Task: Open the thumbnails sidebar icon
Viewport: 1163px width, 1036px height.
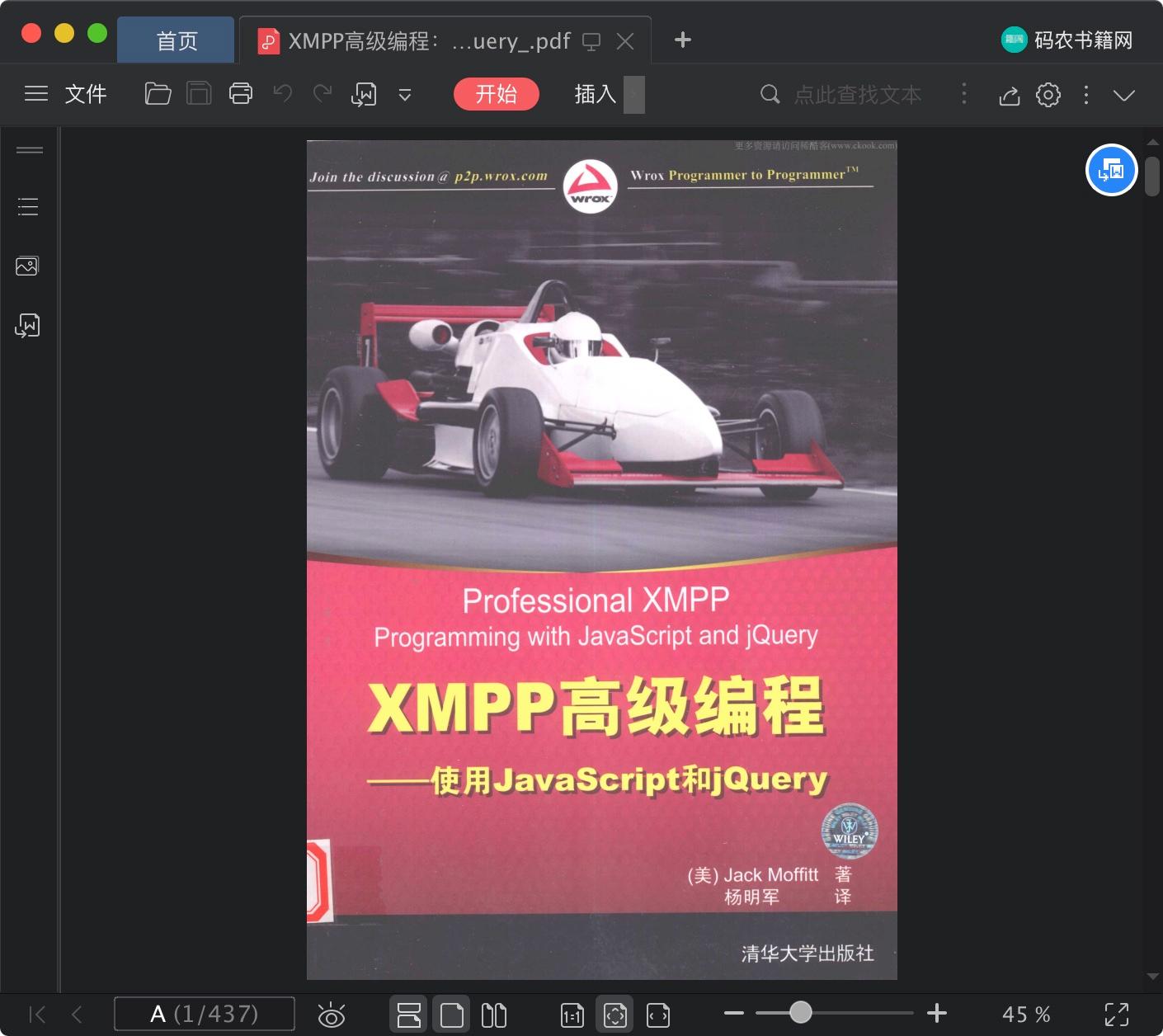Action: 27,266
